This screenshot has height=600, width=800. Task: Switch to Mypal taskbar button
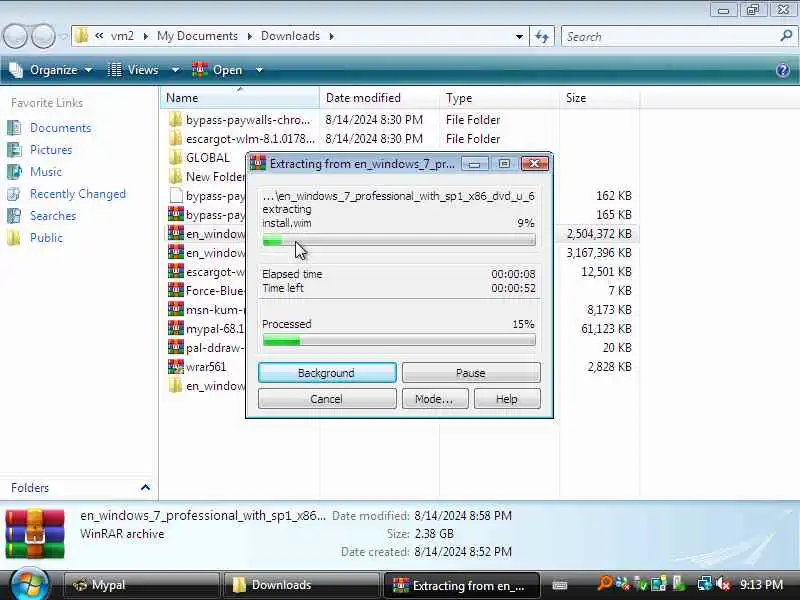pyautogui.click(x=141, y=585)
